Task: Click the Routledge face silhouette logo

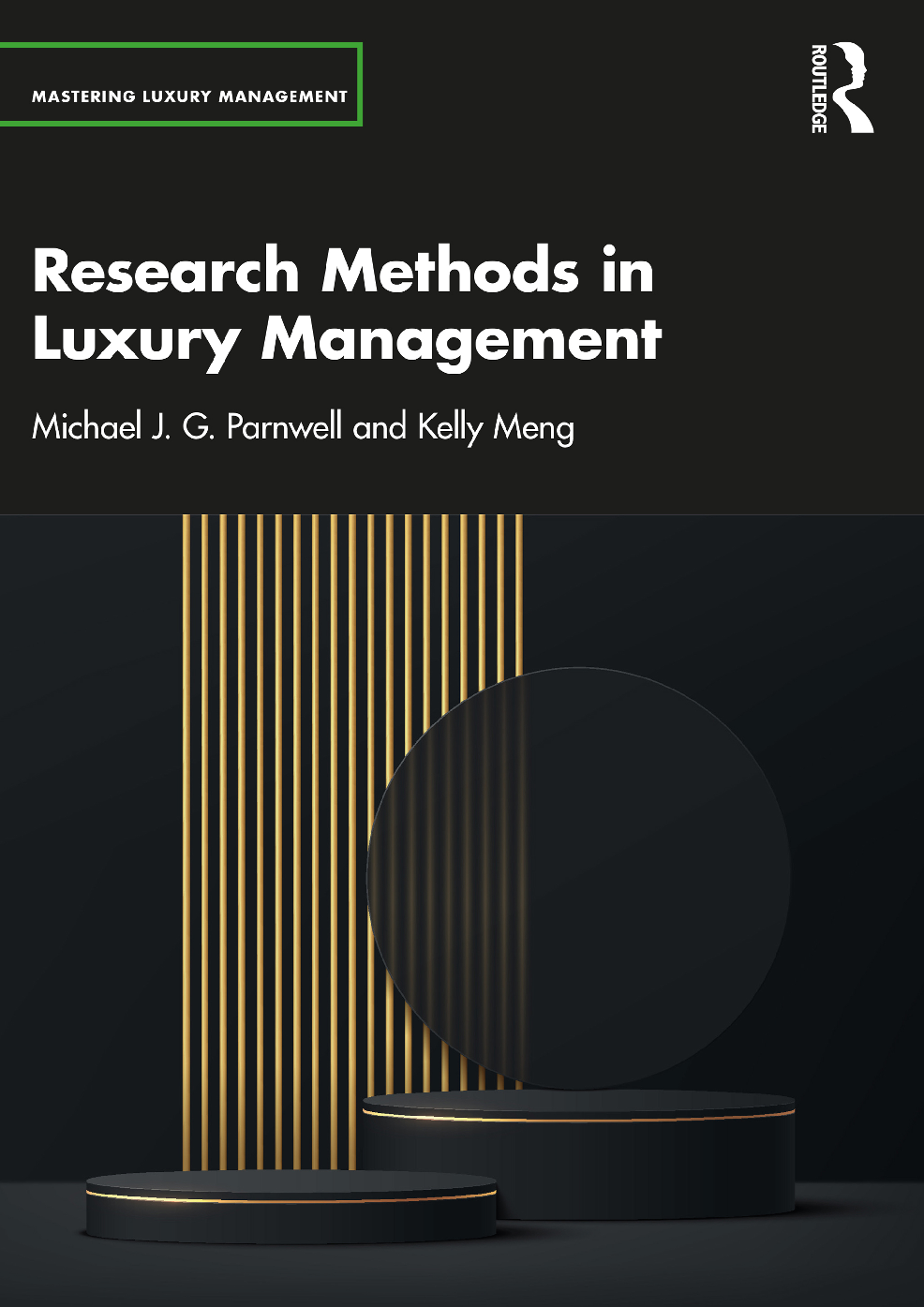Action: [851, 87]
